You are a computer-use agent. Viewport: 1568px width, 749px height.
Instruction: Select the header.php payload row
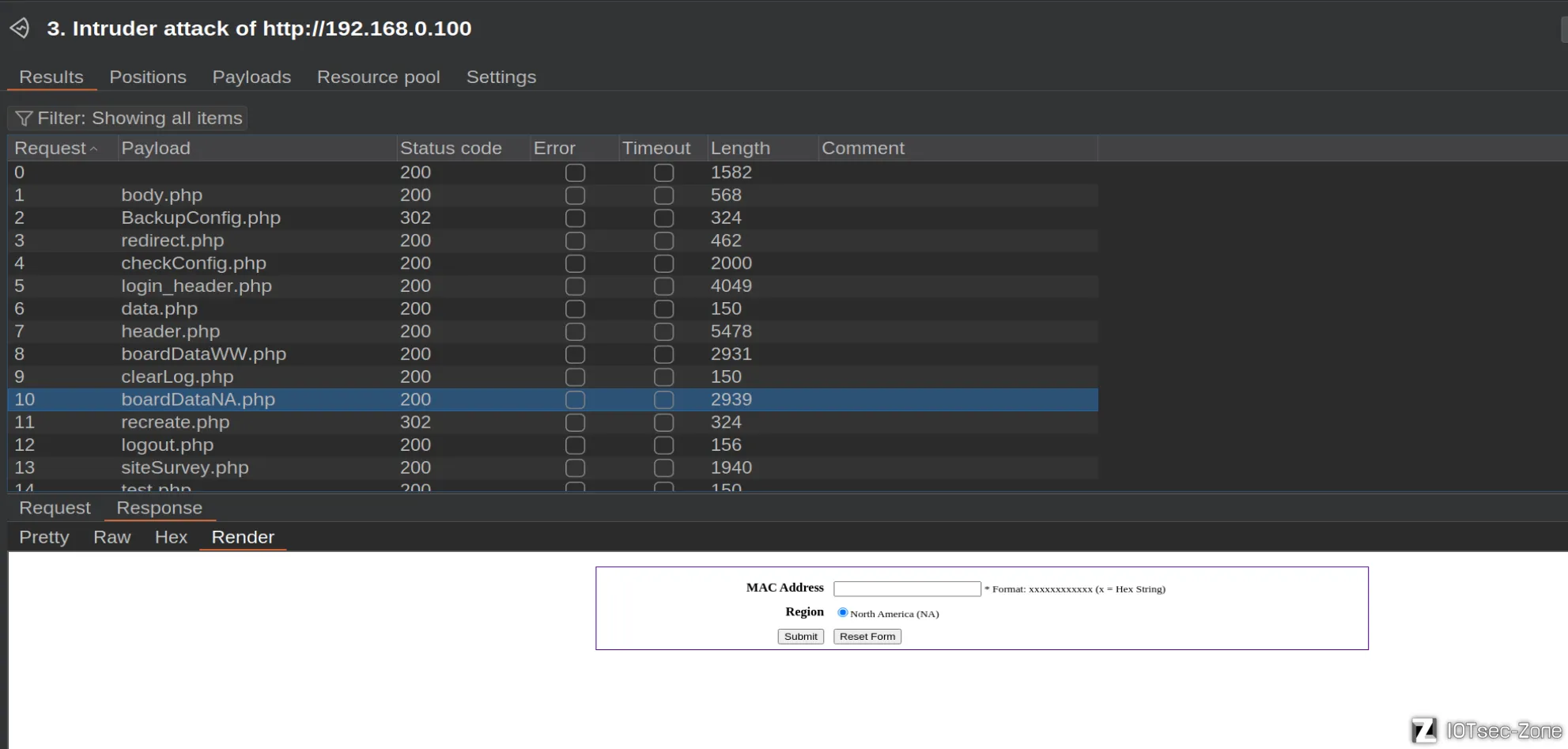pyautogui.click(x=553, y=331)
